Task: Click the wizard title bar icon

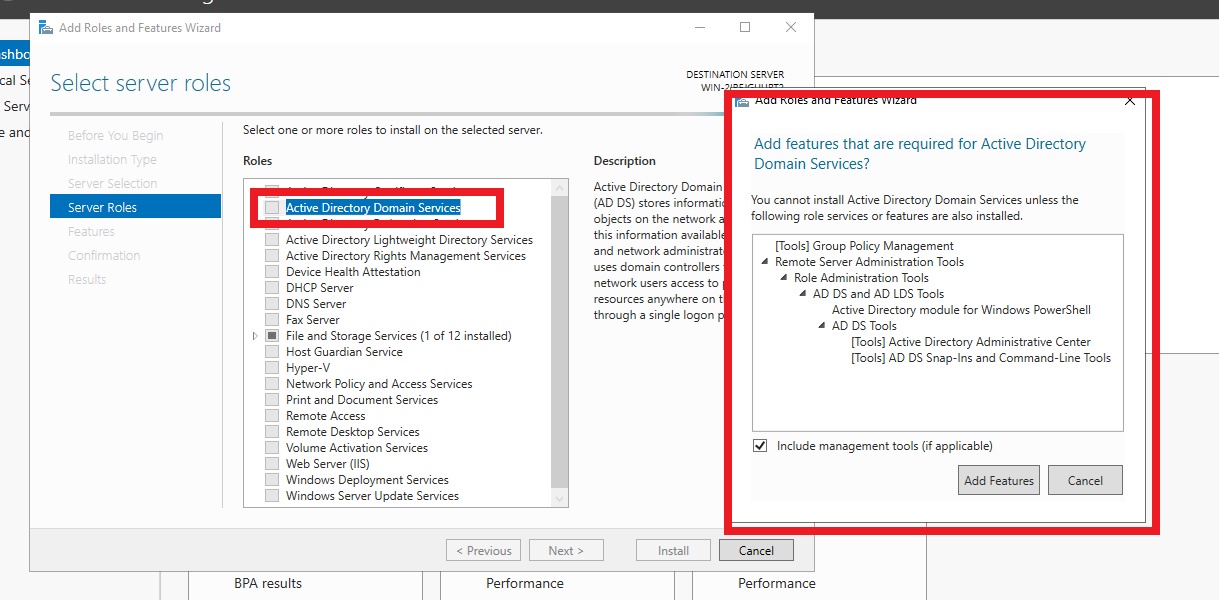Action: pos(45,28)
